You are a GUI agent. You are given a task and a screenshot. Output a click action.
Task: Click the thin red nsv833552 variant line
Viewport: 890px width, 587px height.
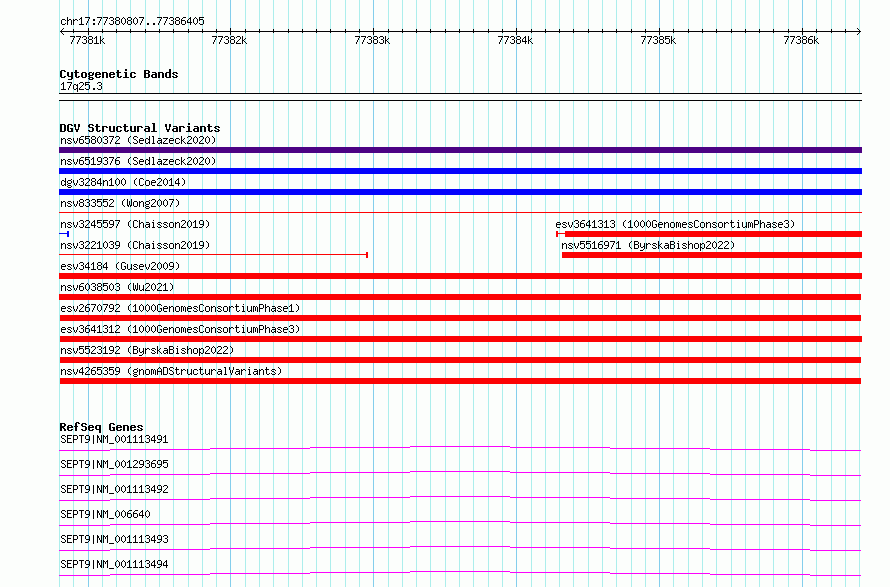[x=460, y=213]
